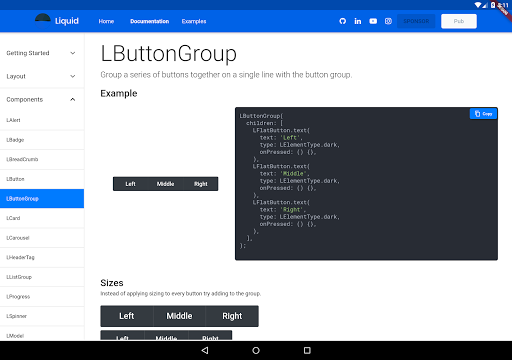This screenshot has height=360, width=512.
Task: Click the SPONSOR button
Action: [x=416, y=21]
